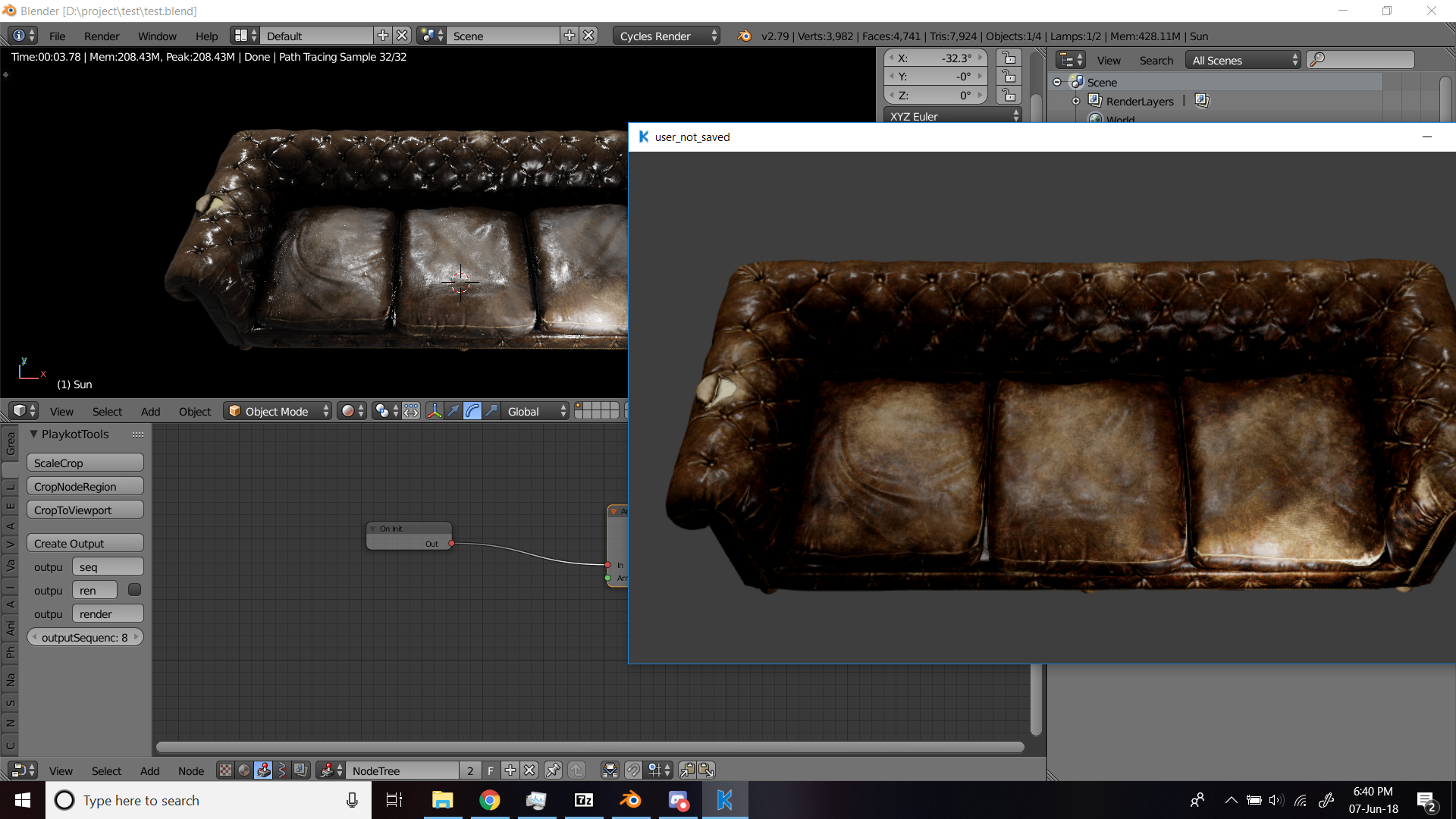Change the Global transform orientation
This screenshot has width=1456, height=819.
[535, 411]
